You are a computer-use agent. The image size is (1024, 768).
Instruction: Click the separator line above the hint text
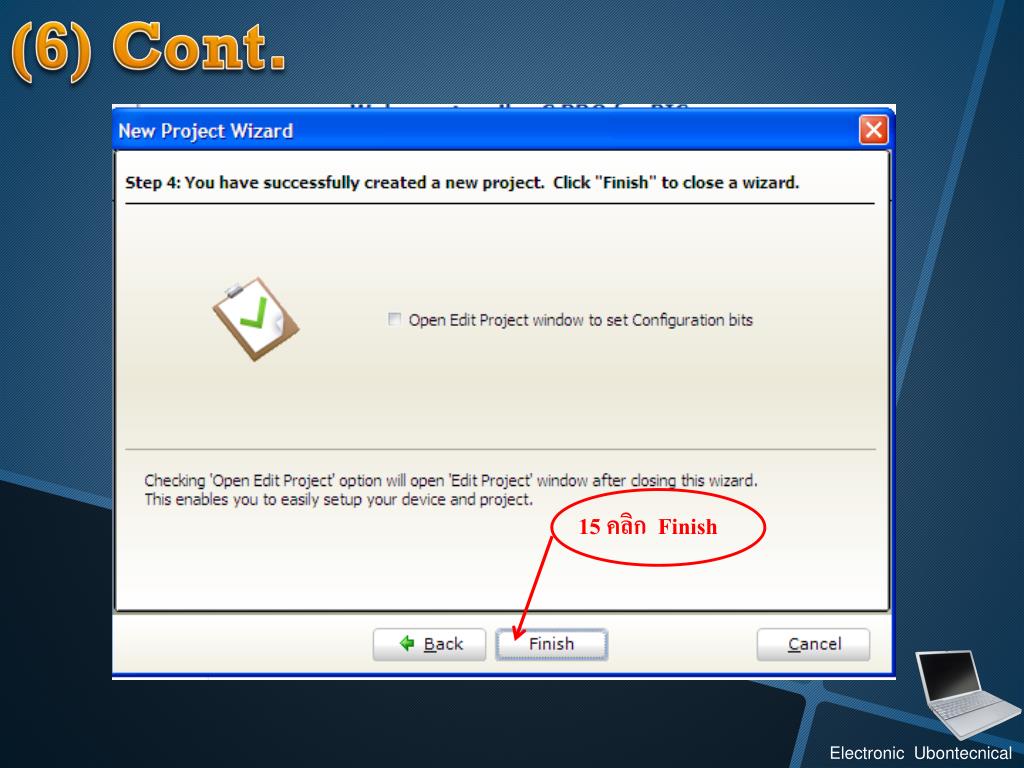500,449
